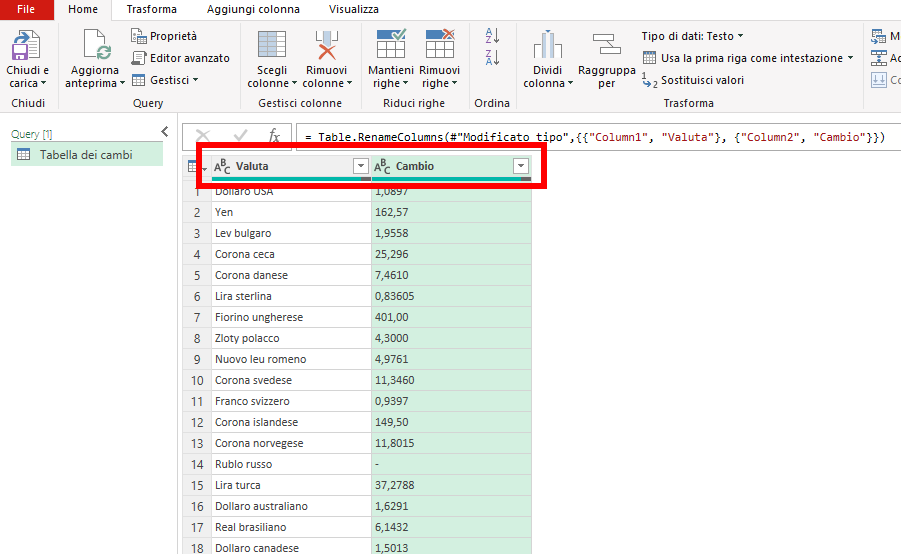Click the Chiudi e carica icon
The height and width of the screenshot is (554, 901).
(26, 45)
